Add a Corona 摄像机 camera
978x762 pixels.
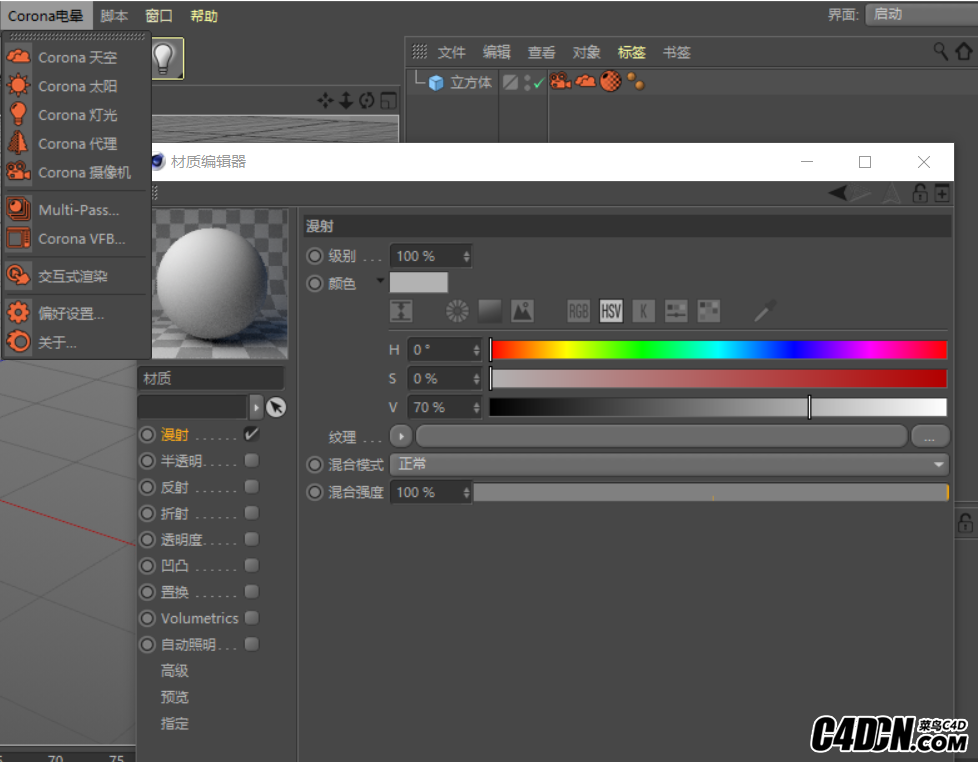[x=77, y=172]
